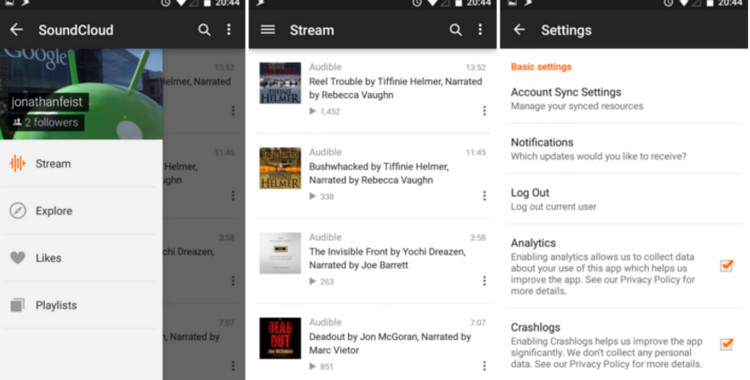Viewport: 750px width, 380px height.
Task: Tap the back arrow beside SoundCloud title
Action: tap(16, 30)
